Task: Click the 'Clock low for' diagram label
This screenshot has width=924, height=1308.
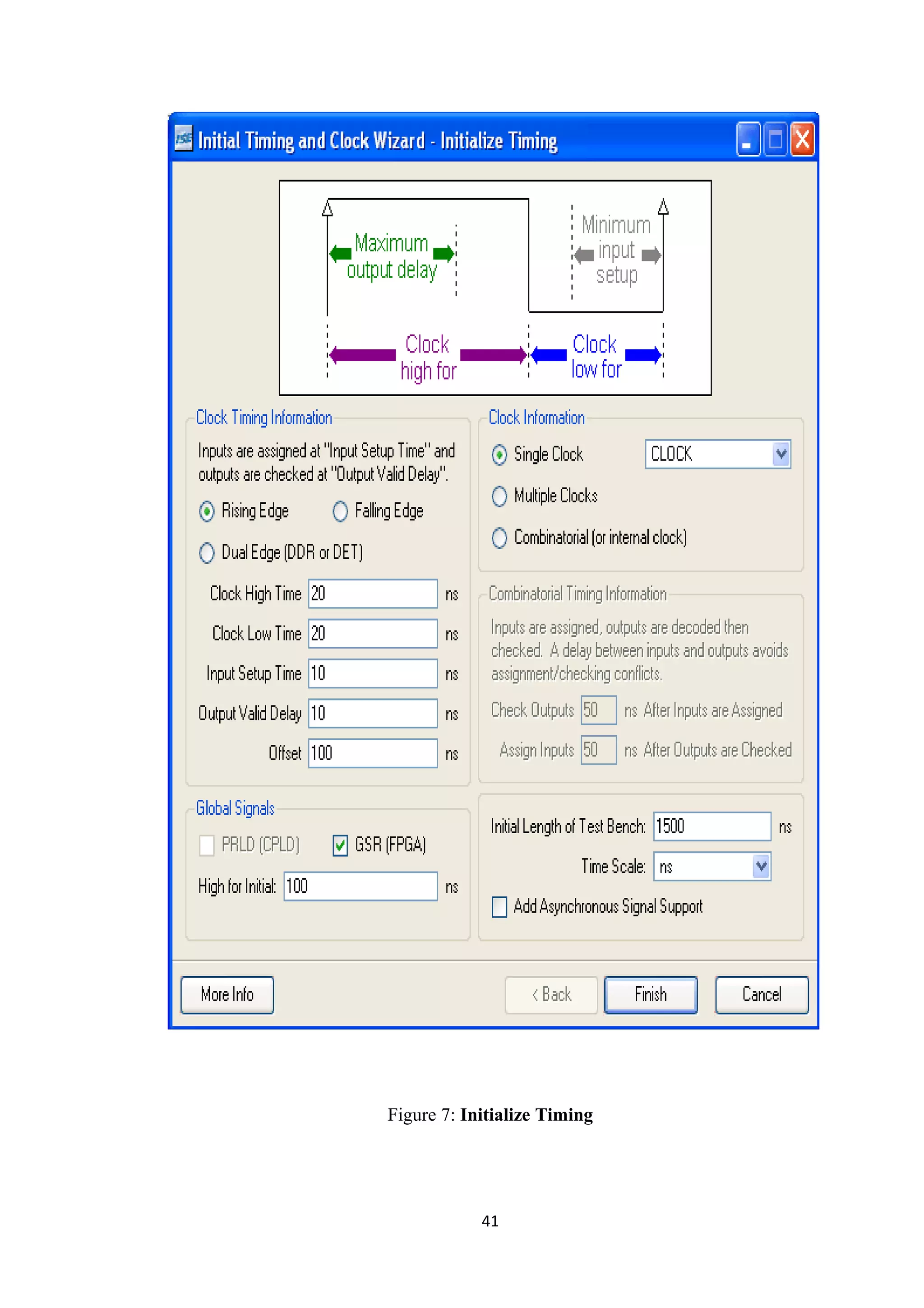Action: pos(596,357)
